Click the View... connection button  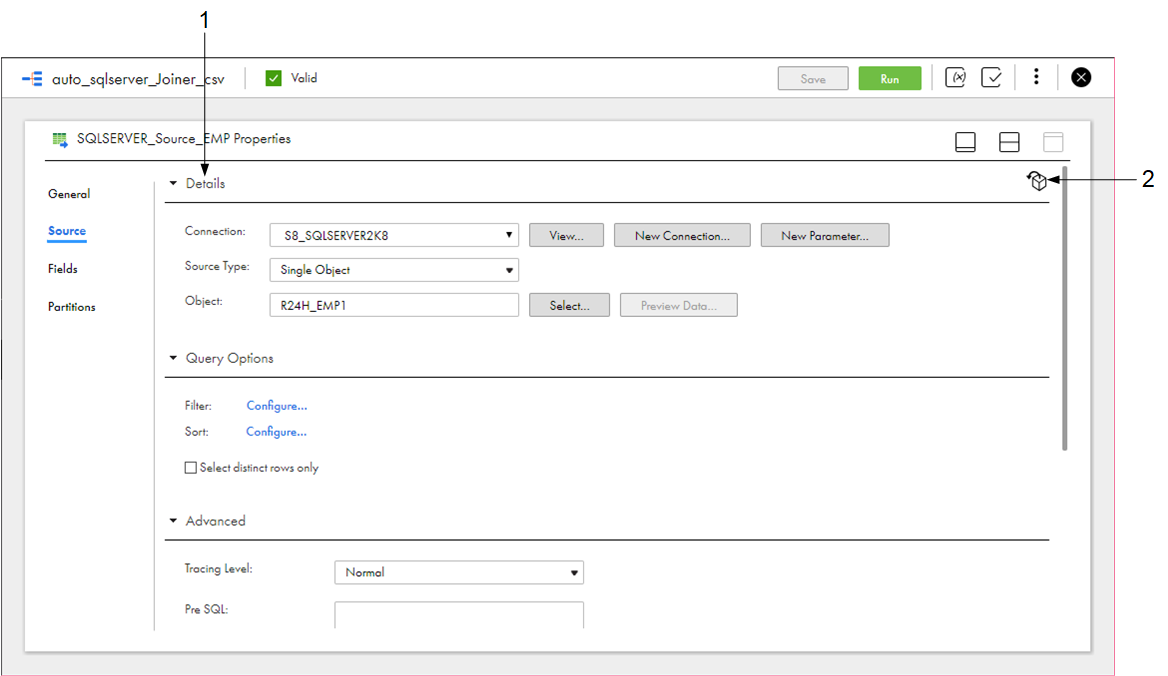[x=566, y=235]
